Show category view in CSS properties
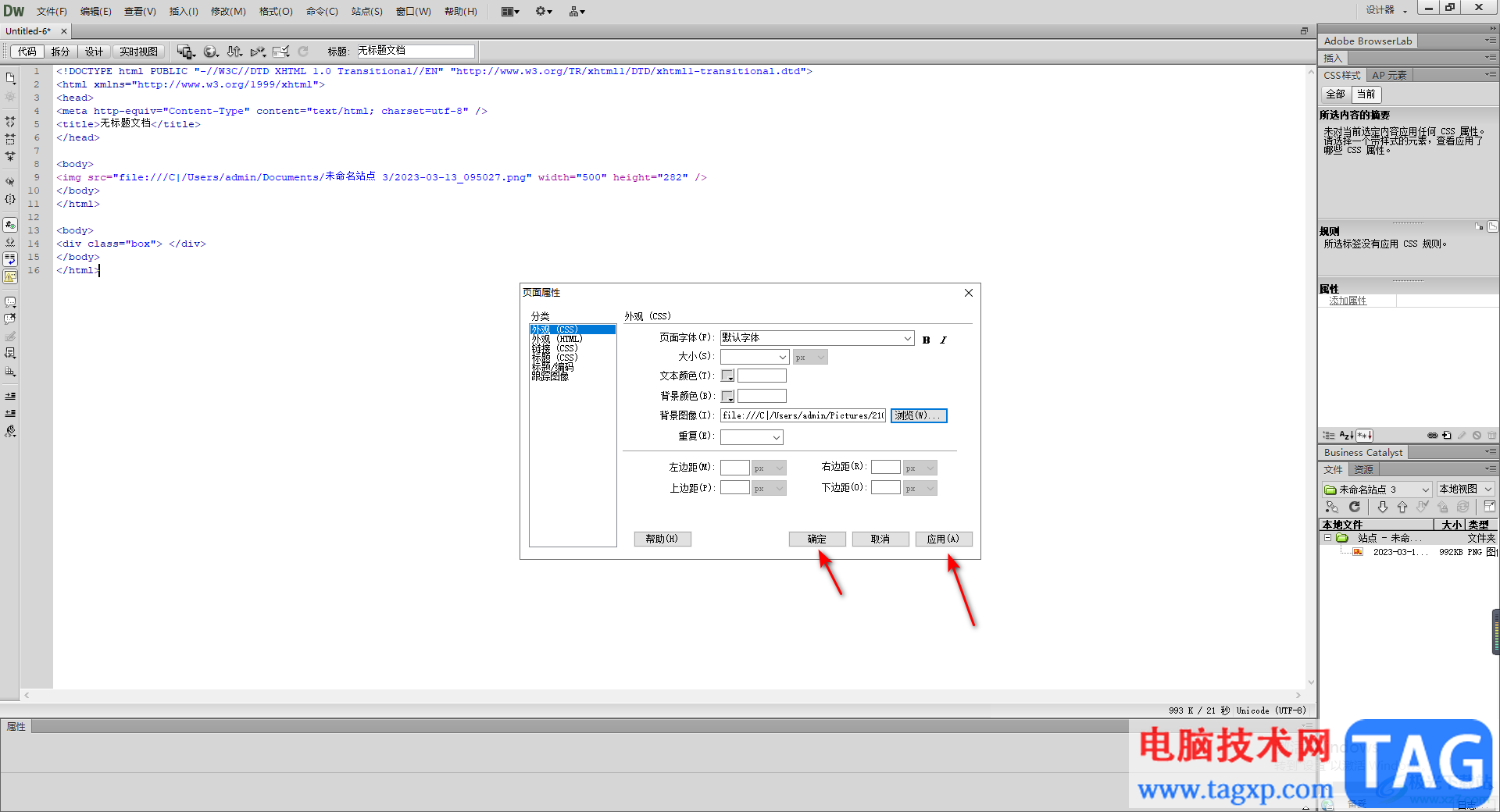Image resolution: width=1500 pixels, height=812 pixels. coord(1329,436)
